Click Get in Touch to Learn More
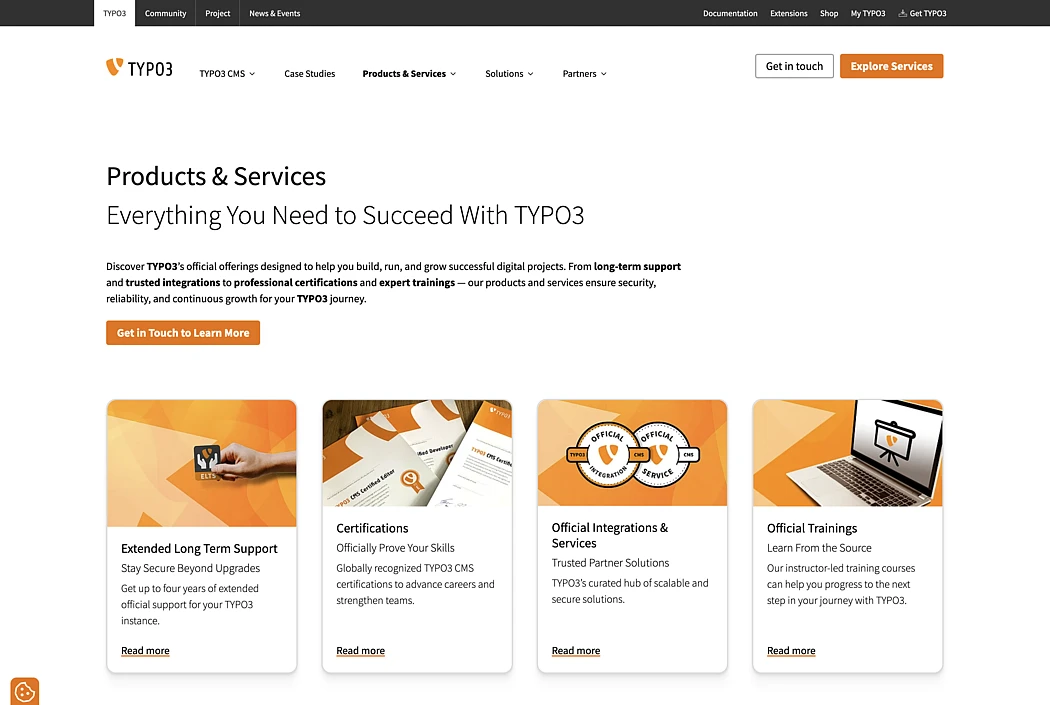Image resolution: width=1050 pixels, height=705 pixels. click(x=183, y=333)
